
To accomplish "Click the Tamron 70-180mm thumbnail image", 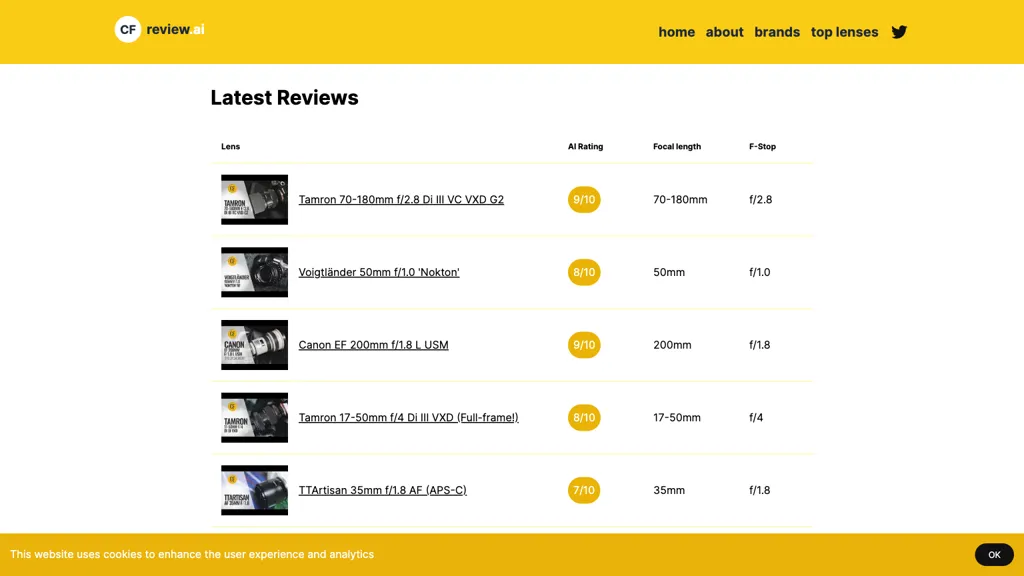I will click(254, 200).
